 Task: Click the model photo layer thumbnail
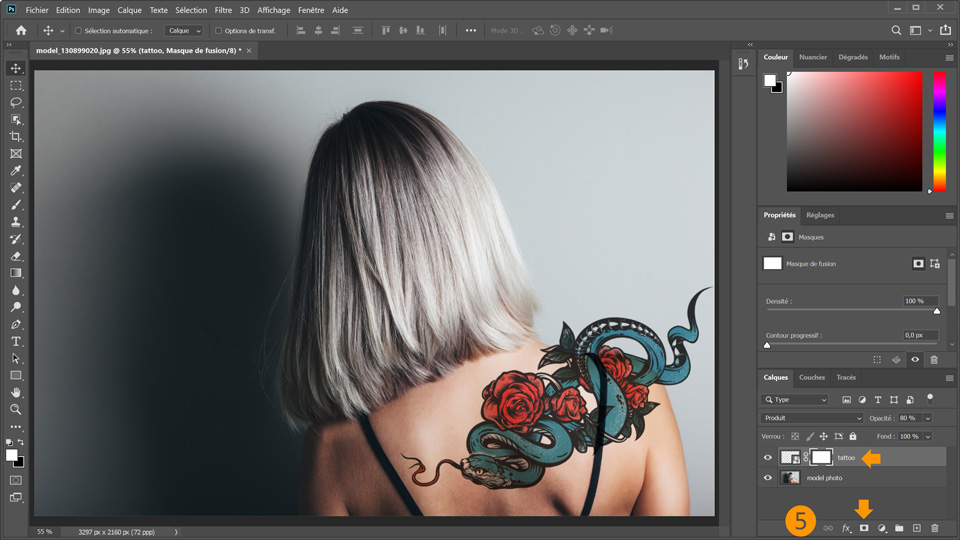(x=790, y=478)
